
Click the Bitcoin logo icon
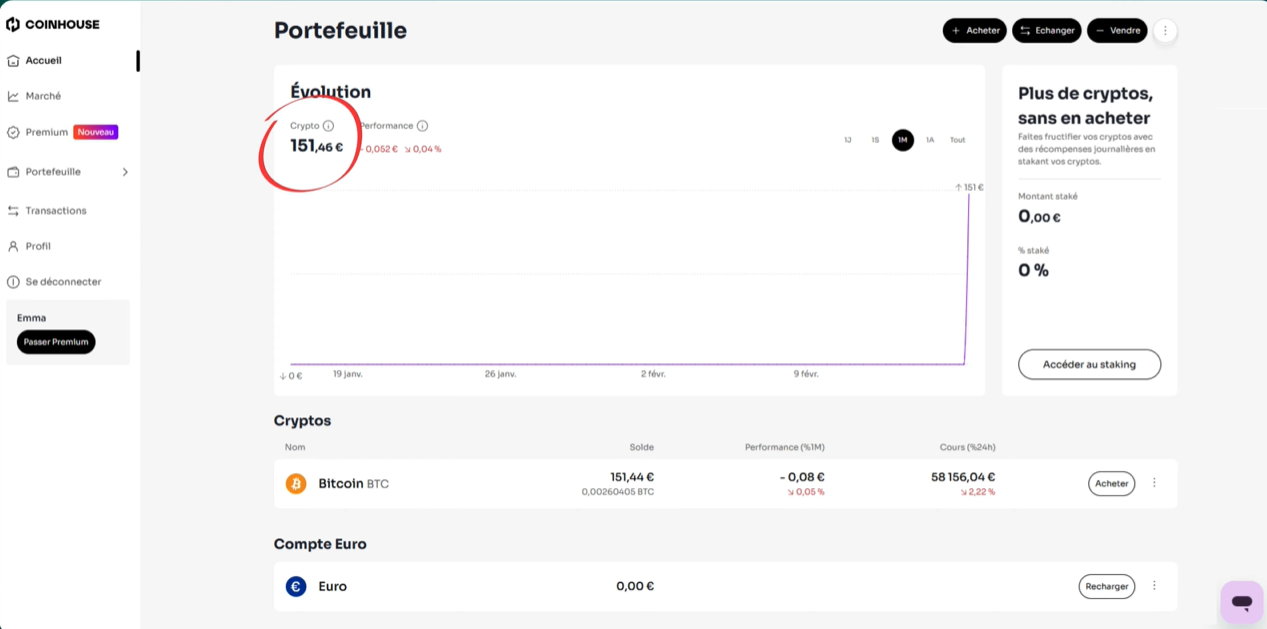click(x=296, y=484)
